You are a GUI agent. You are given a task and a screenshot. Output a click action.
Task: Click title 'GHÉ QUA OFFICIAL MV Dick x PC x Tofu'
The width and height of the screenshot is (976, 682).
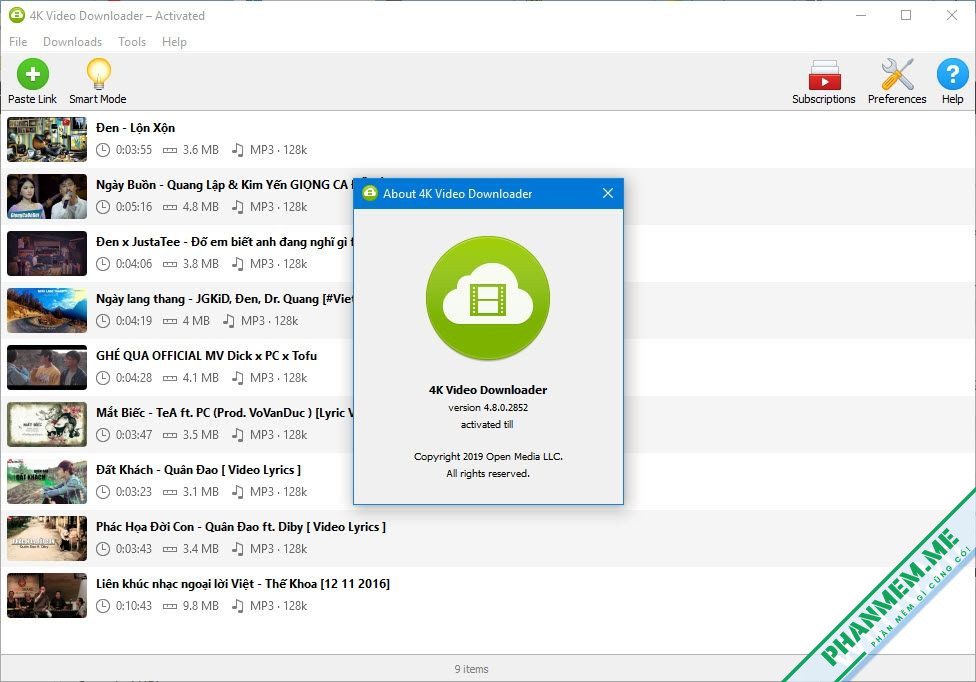207,356
